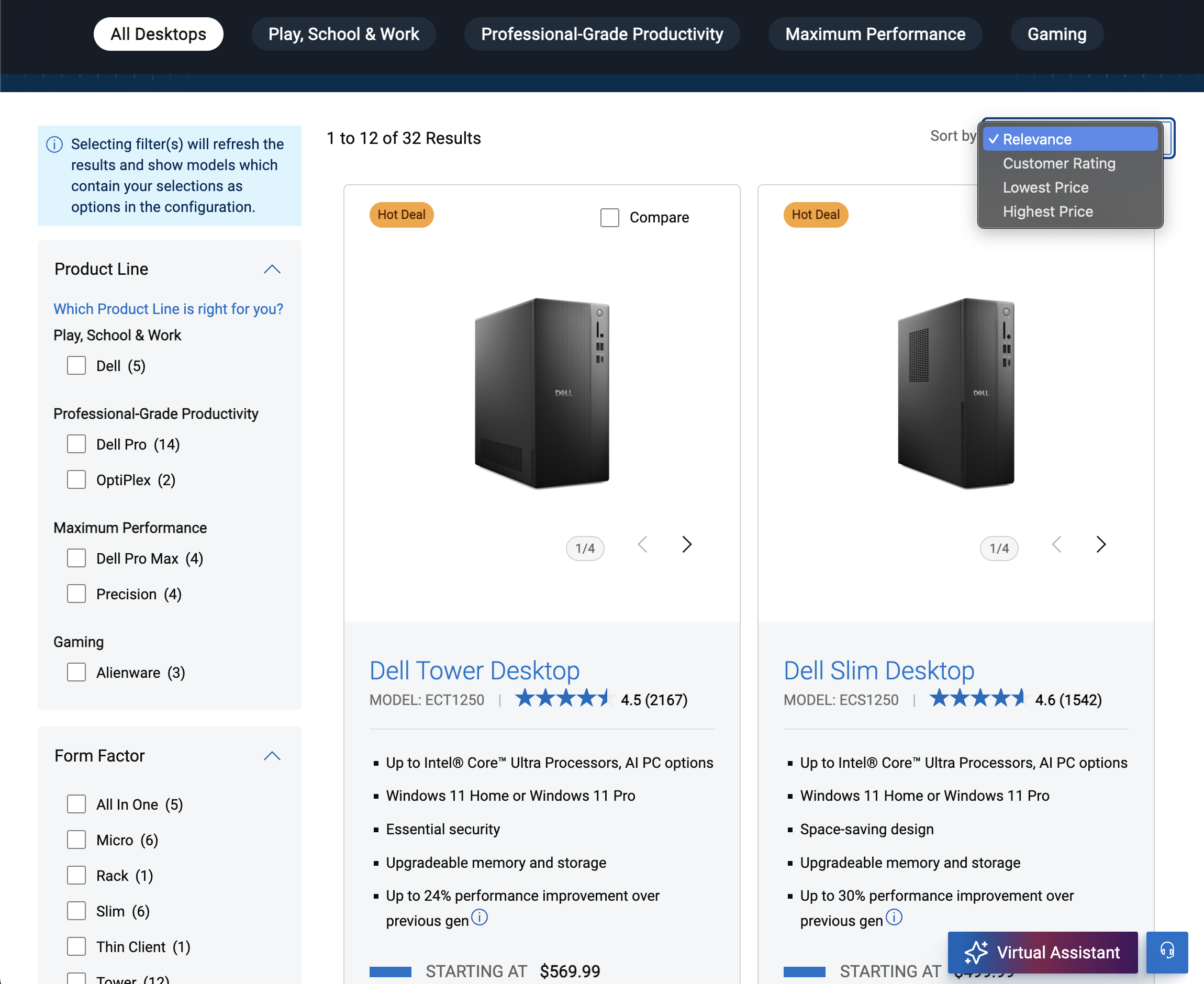
Task: Click the 1/4 image counter on Dell Slim Desktop
Action: 999,547
